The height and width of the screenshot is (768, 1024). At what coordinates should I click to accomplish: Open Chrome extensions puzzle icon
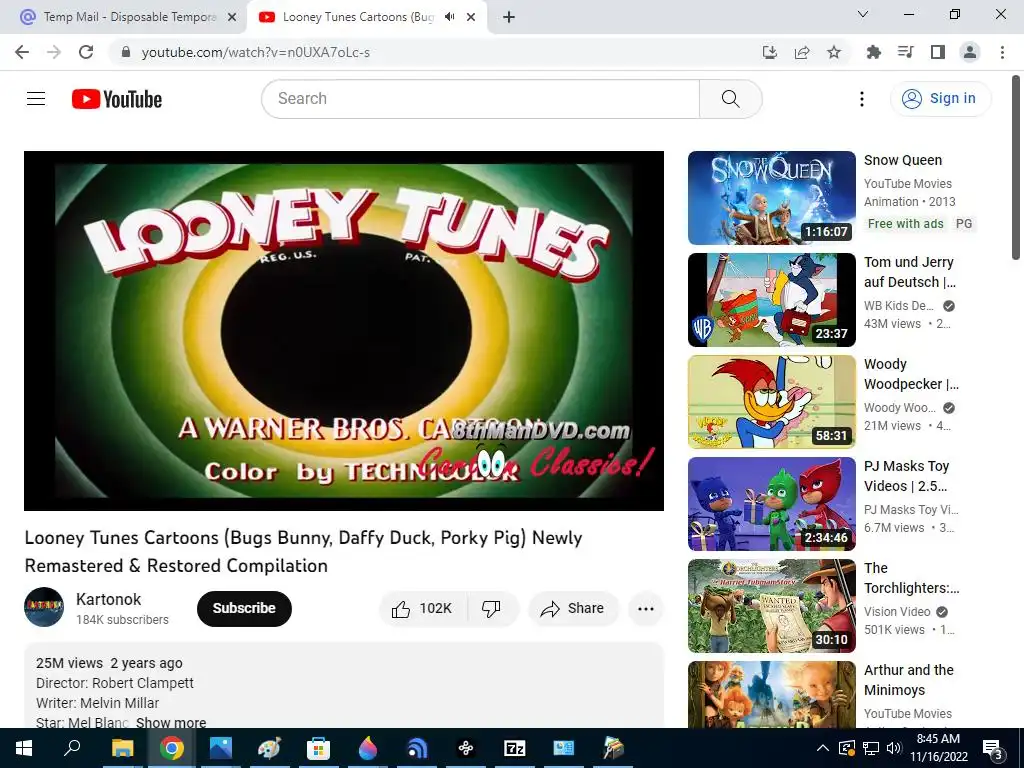pyautogui.click(x=874, y=52)
